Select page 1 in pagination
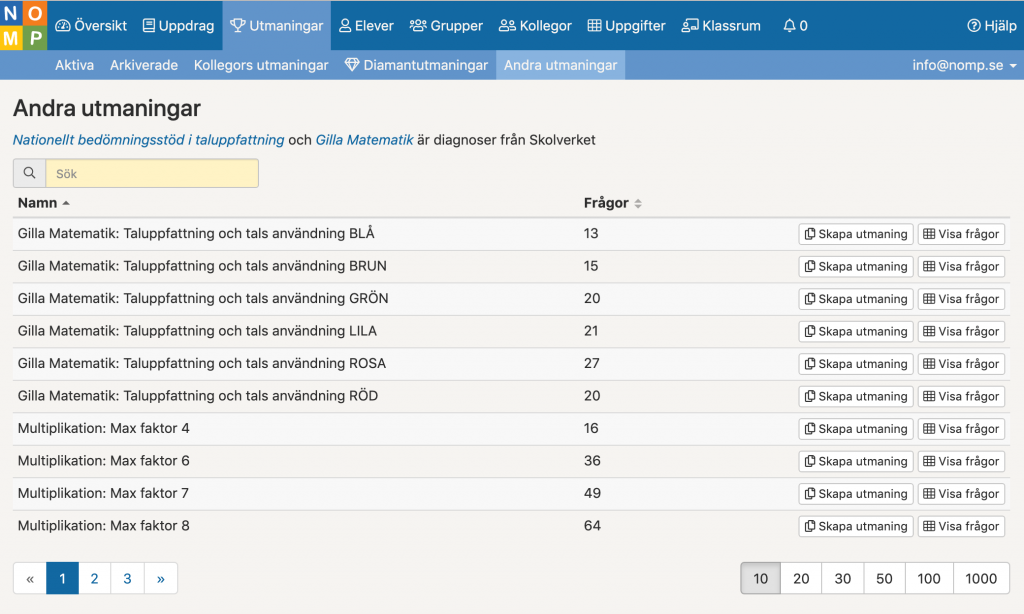Viewport: 1024px width, 614px height. (63, 578)
